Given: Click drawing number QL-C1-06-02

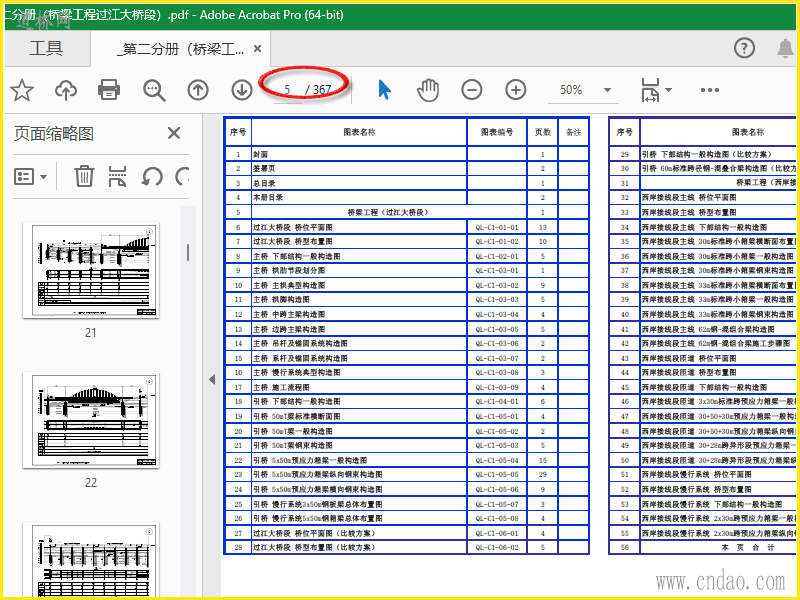Looking at the screenshot, I should tap(496, 547).
